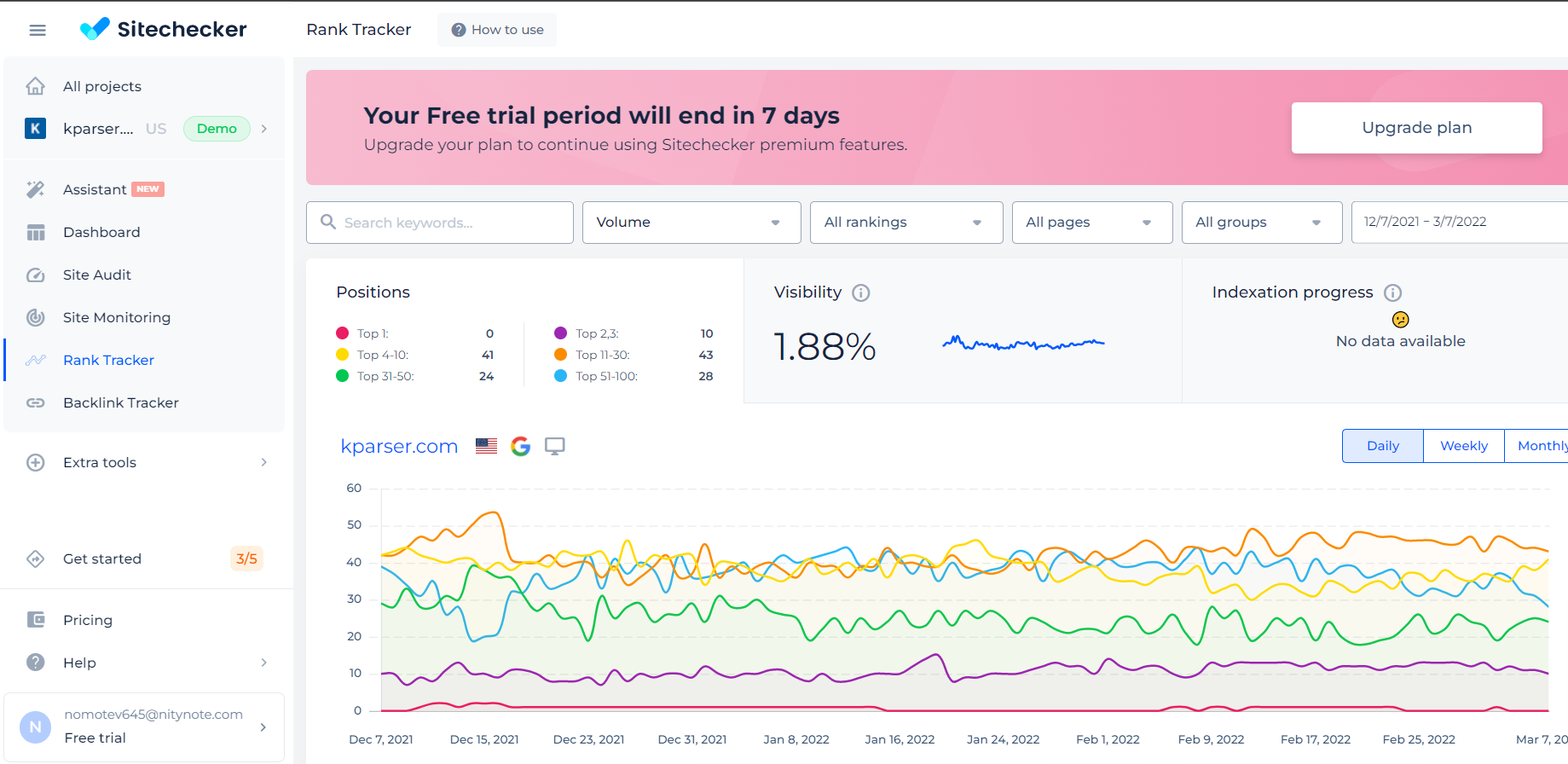This screenshot has height=764, width=1568.
Task: Click the Assistant magic wand icon
Action: click(x=36, y=189)
